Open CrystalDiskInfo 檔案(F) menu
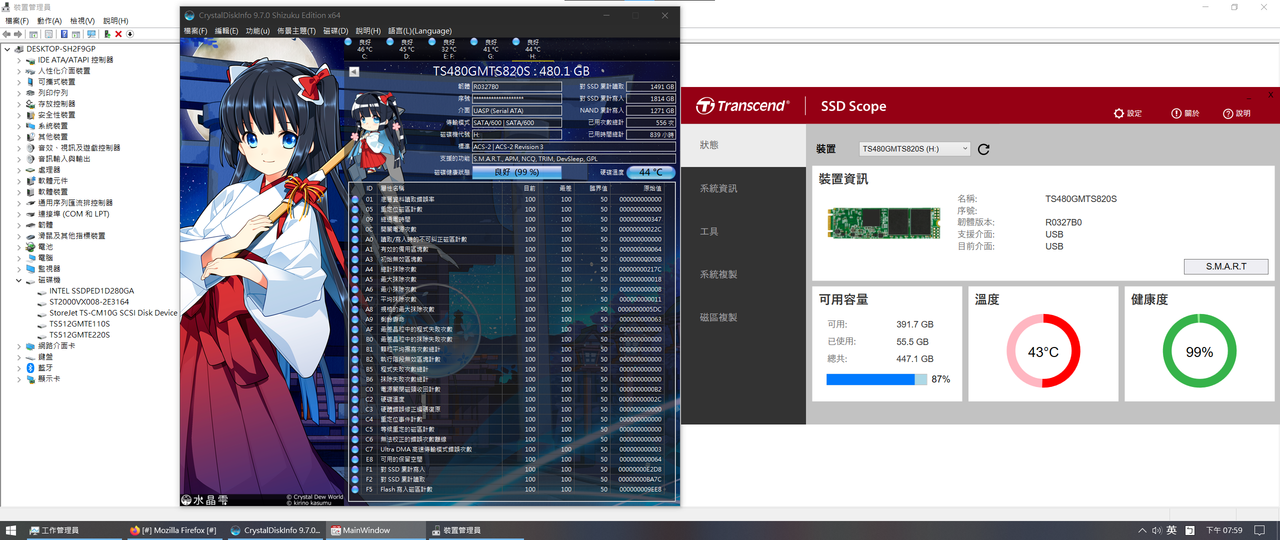The width and height of the screenshot is (1280, 540). (x=195, y=31)
